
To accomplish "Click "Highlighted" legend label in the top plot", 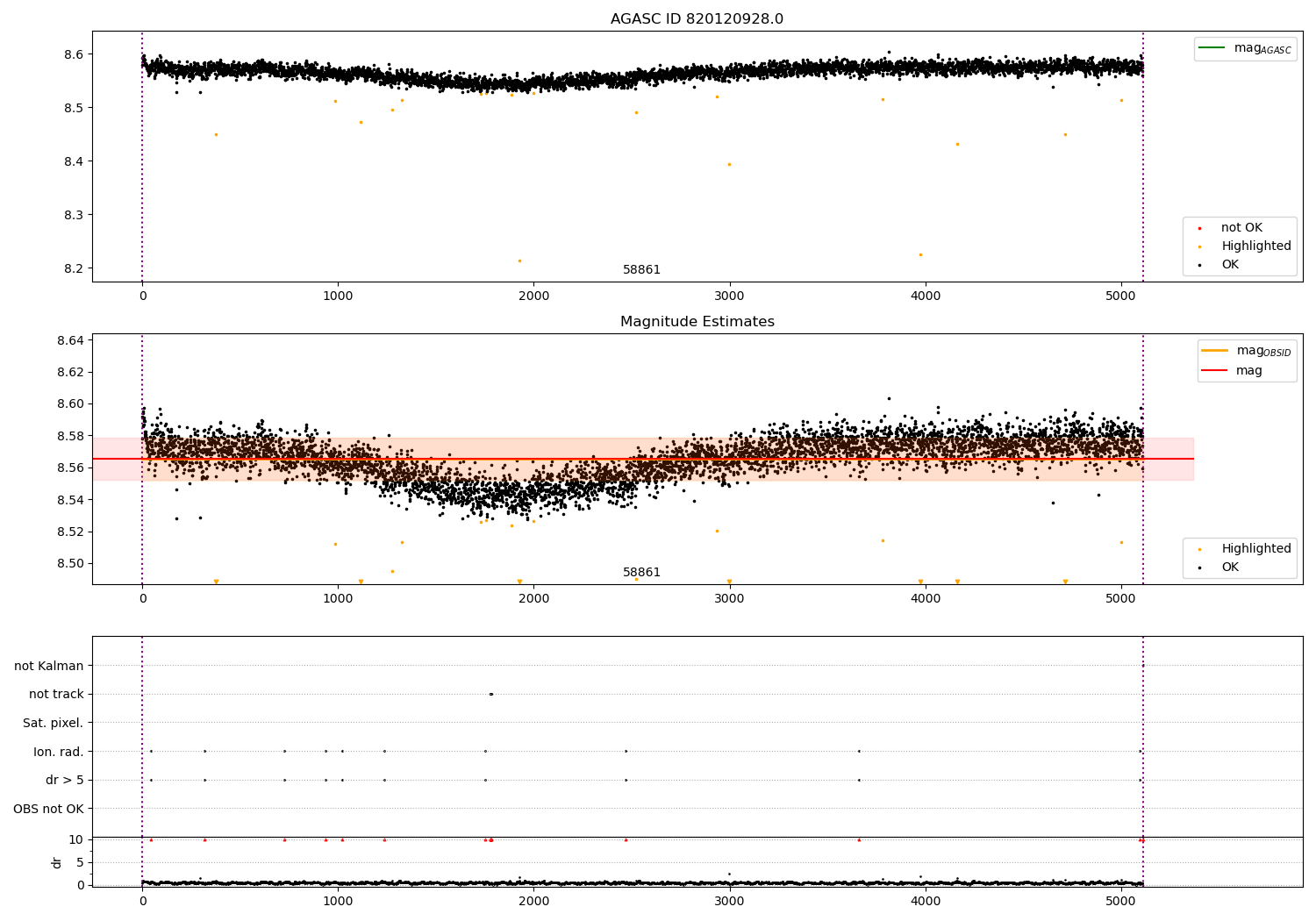I will pos(1256,246).
